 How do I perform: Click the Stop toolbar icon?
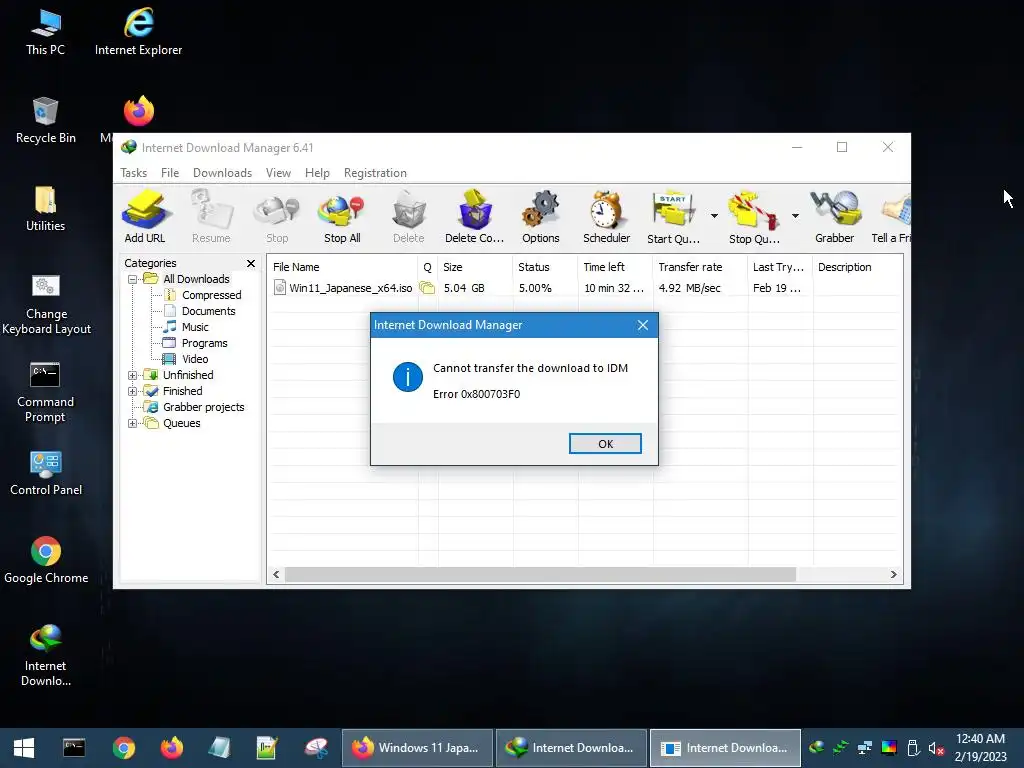click(x=277, y=217)
